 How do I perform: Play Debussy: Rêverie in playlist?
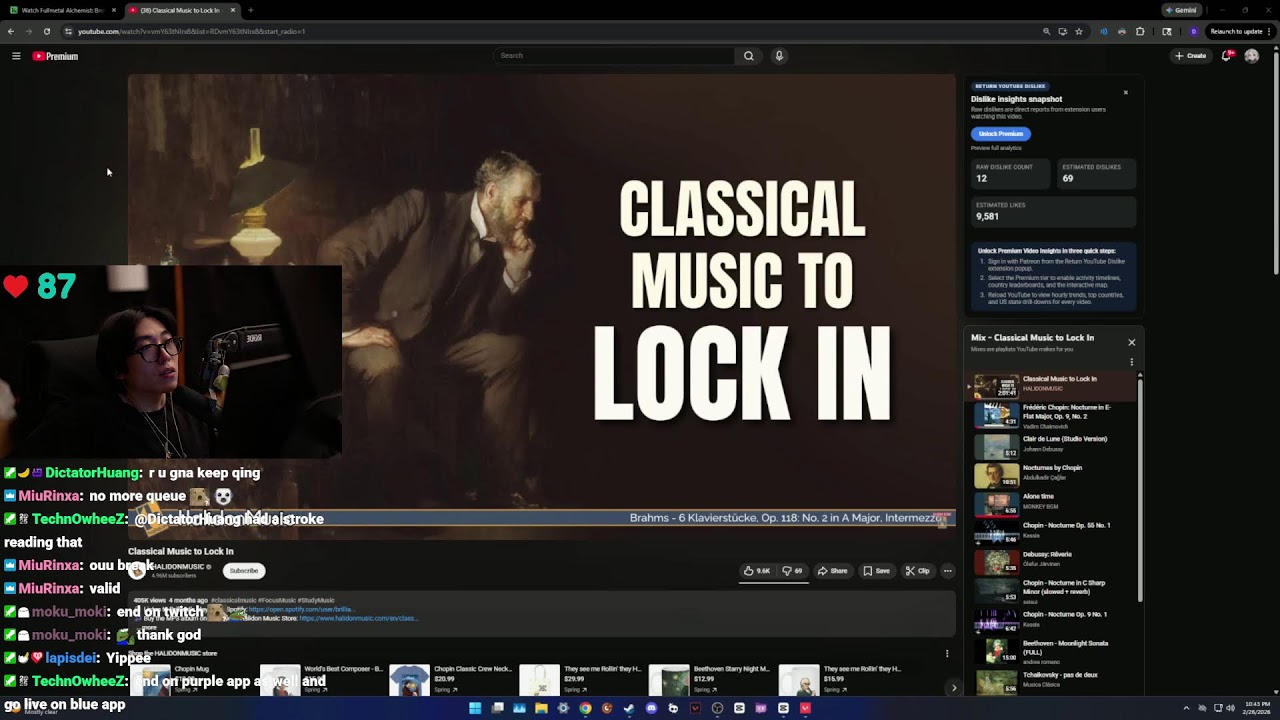click(1054, 561)
